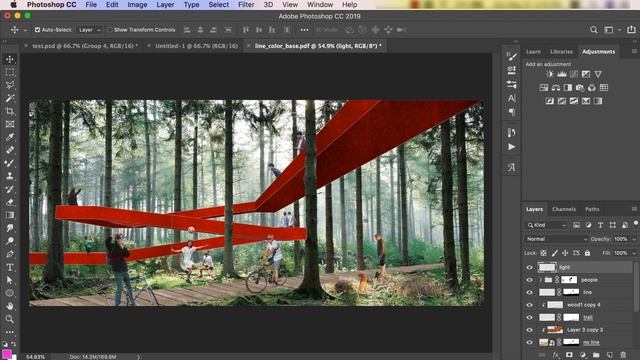Open the Normal blend mode dropdown
Viewport: 640px width, 360px height.
click(556, 239)
